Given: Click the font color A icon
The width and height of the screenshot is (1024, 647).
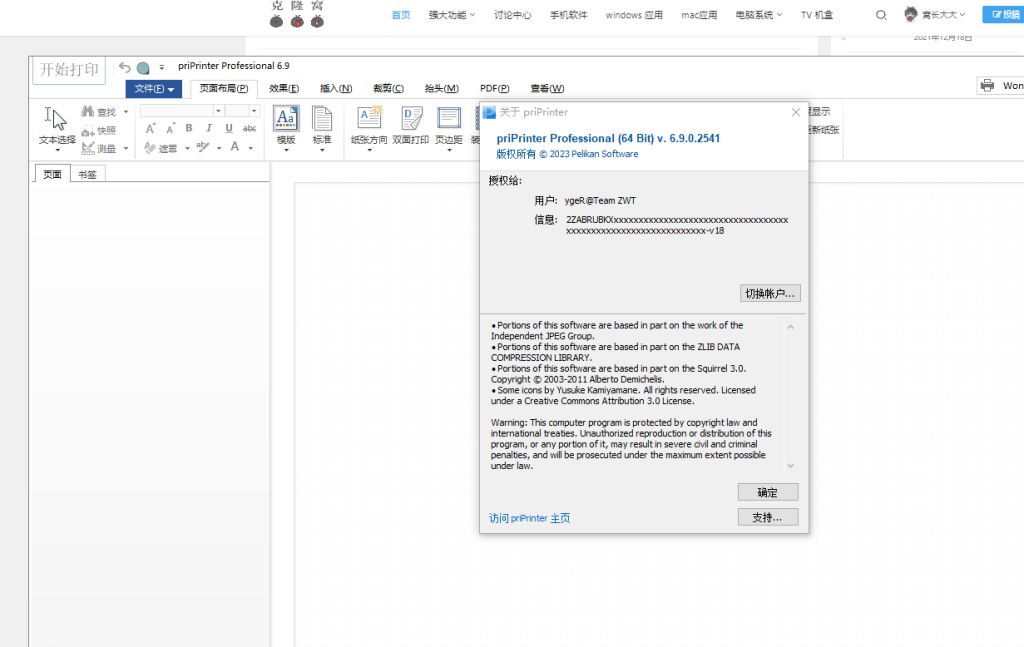Looking at the screenshot, I should point(234,147).
